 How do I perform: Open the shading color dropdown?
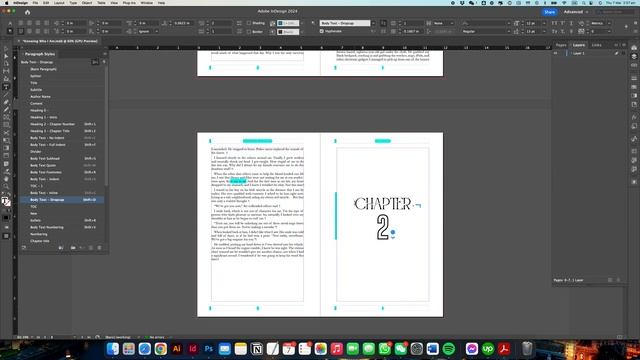[302, 23]
